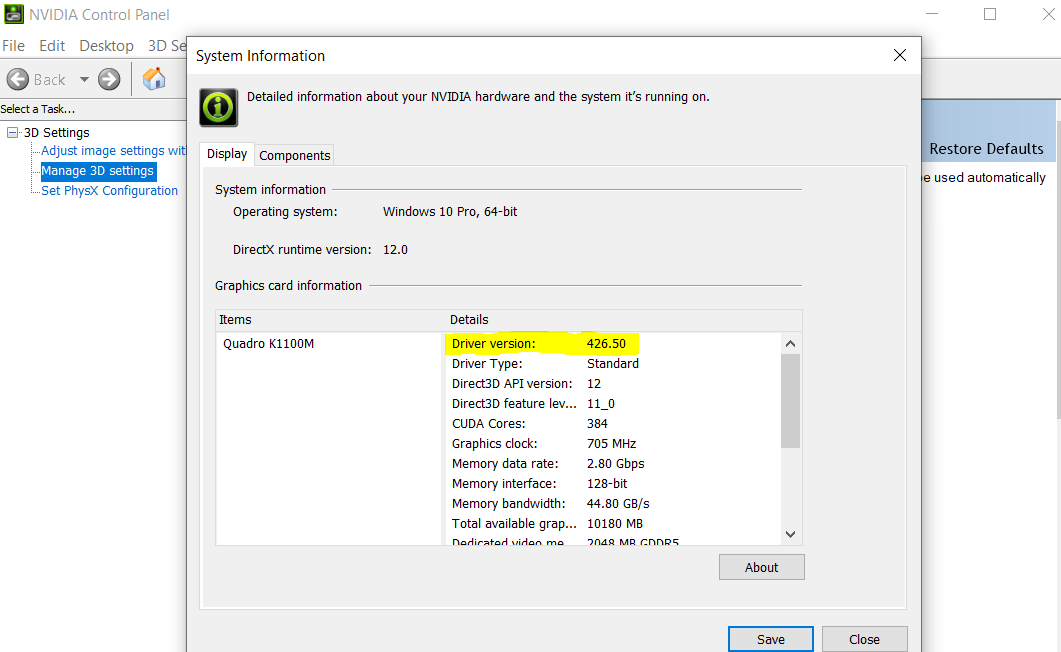Image resolution: width=1061 pixels, height=652 pixels.
Task: Open Set PhysX Configuration in task tree
Action: [110, 191]
